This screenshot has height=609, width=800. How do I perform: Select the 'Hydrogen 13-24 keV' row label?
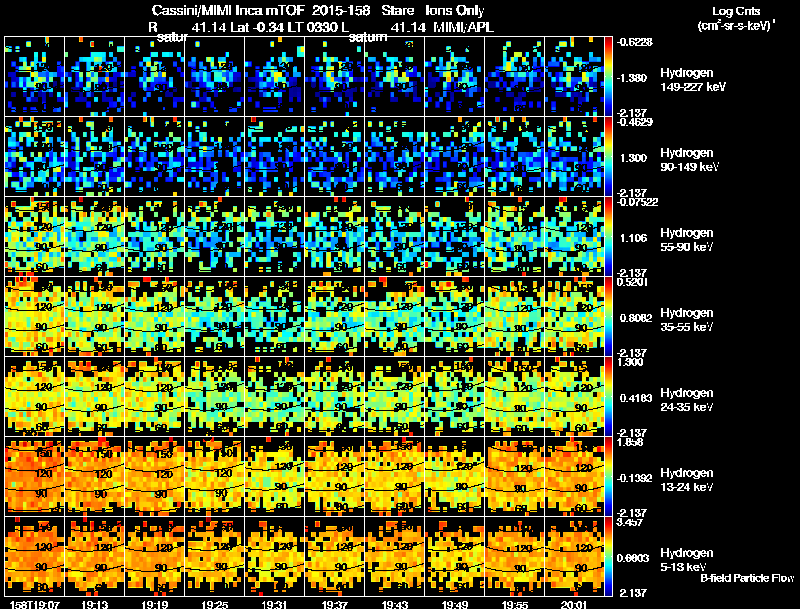pyautogui.click(x=687, y=480)
